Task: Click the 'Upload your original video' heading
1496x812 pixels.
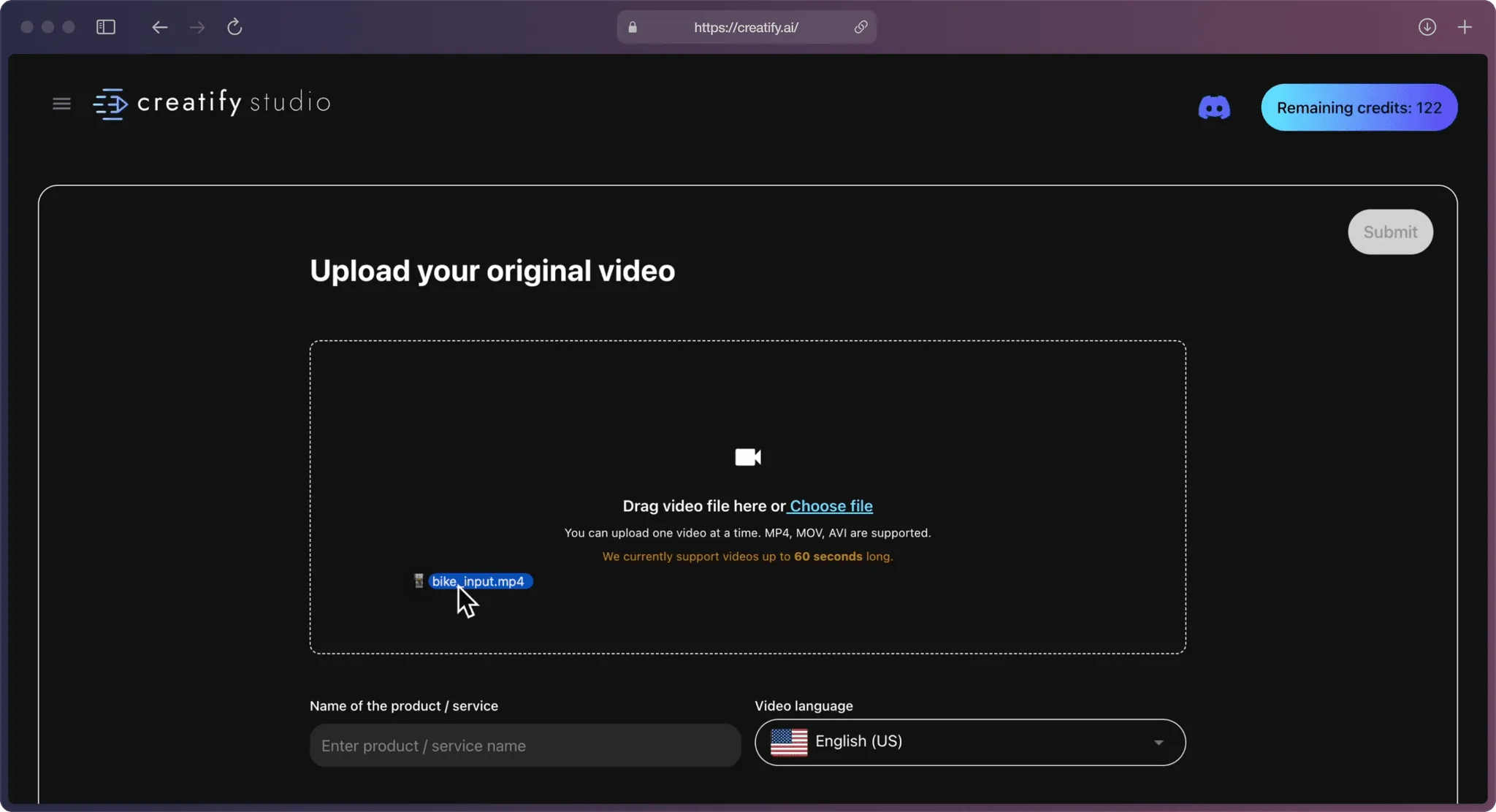Action: coord(492,271)
